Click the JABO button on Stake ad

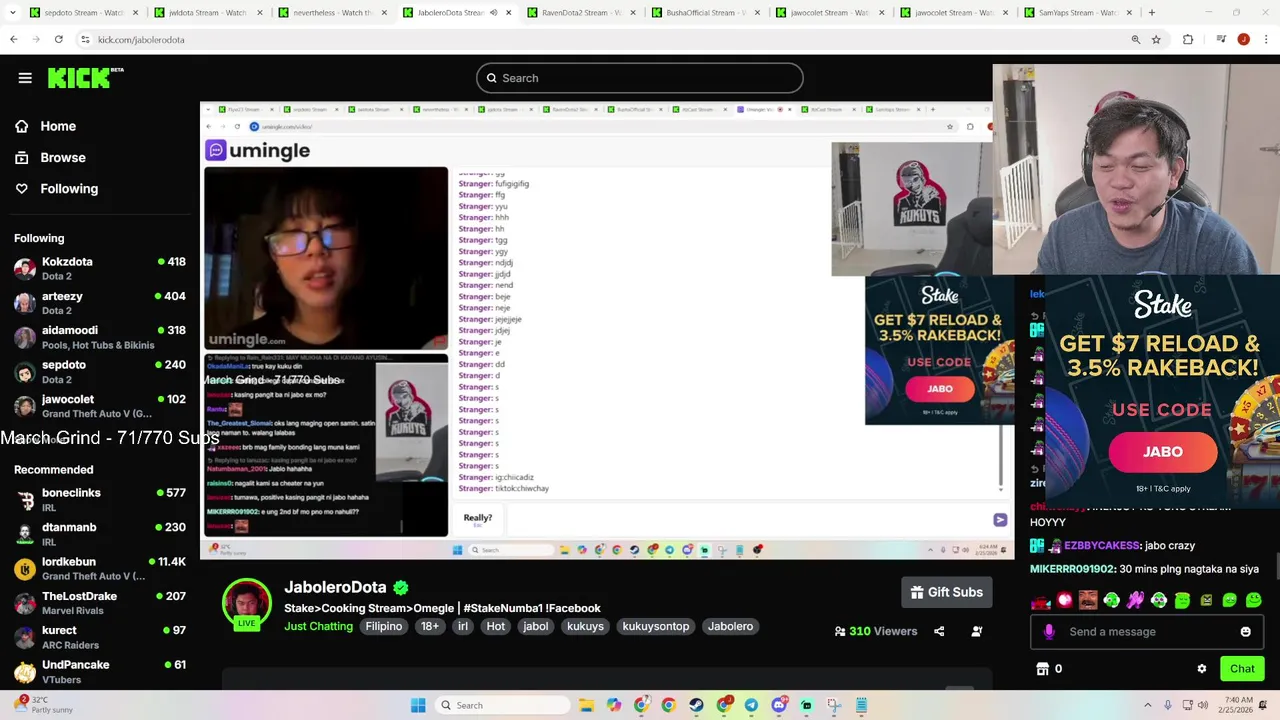point(1162,452)
